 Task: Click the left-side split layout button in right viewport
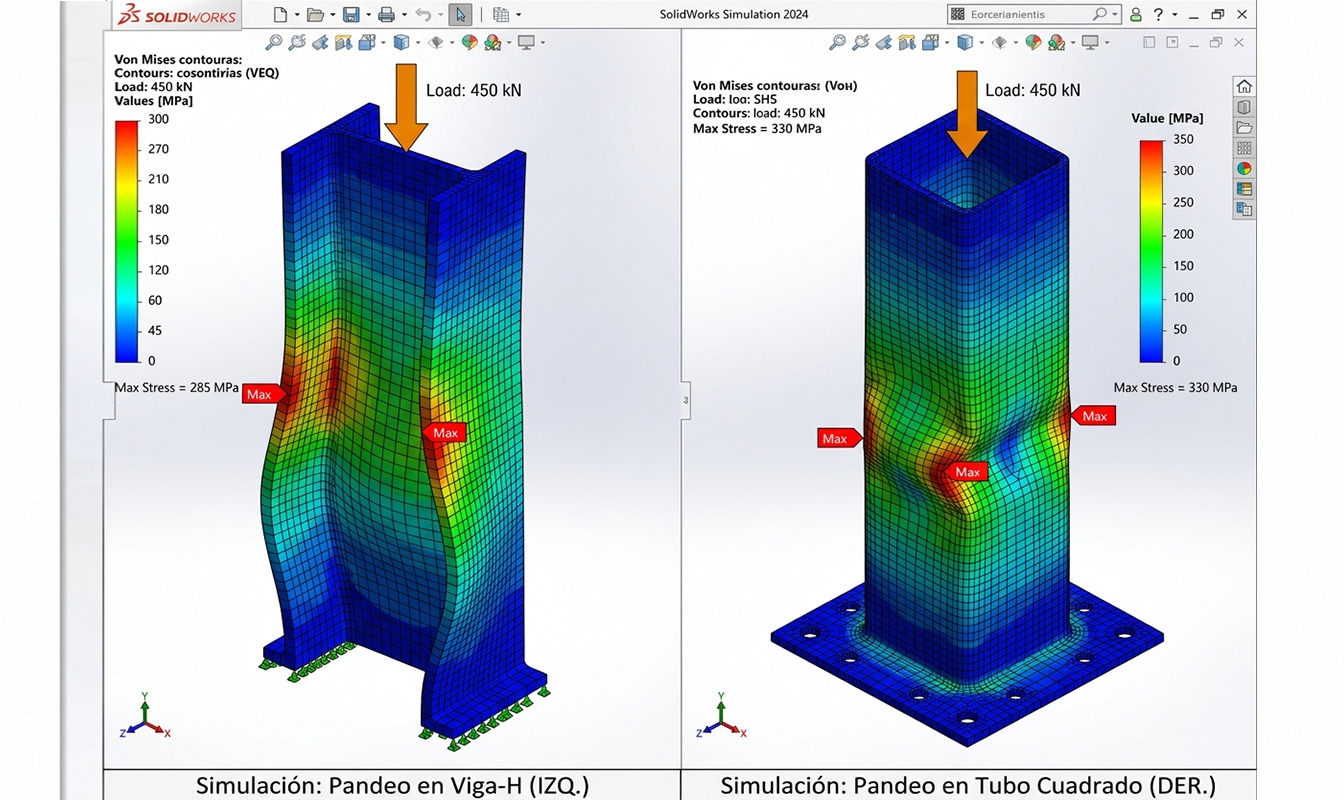click(x=1149, y=42)
